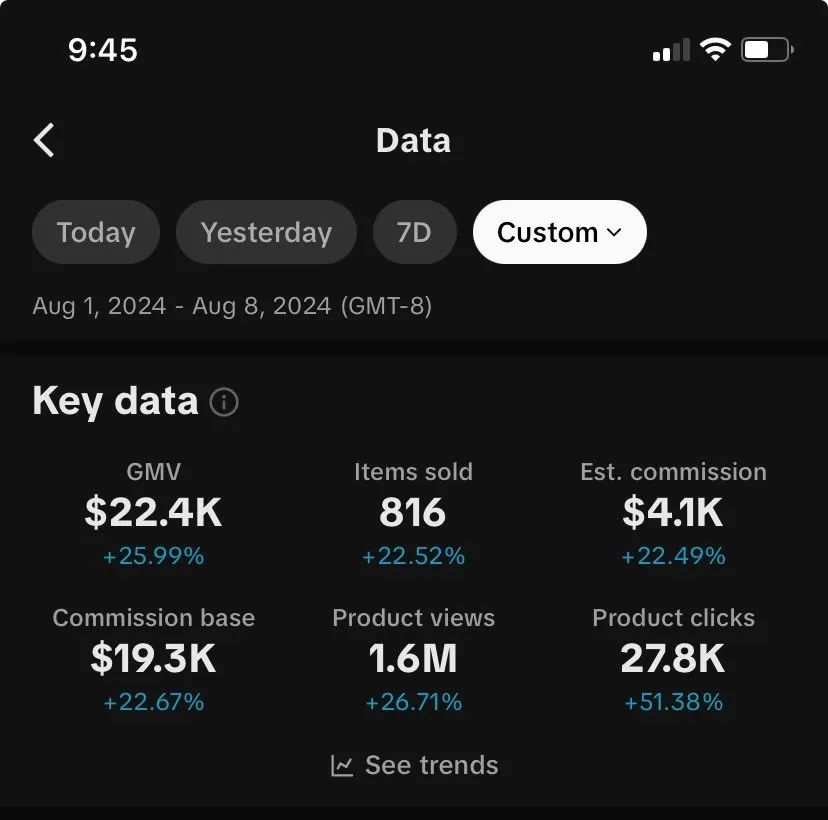Tap the GMV $22.4K metric

click(154, 513)
